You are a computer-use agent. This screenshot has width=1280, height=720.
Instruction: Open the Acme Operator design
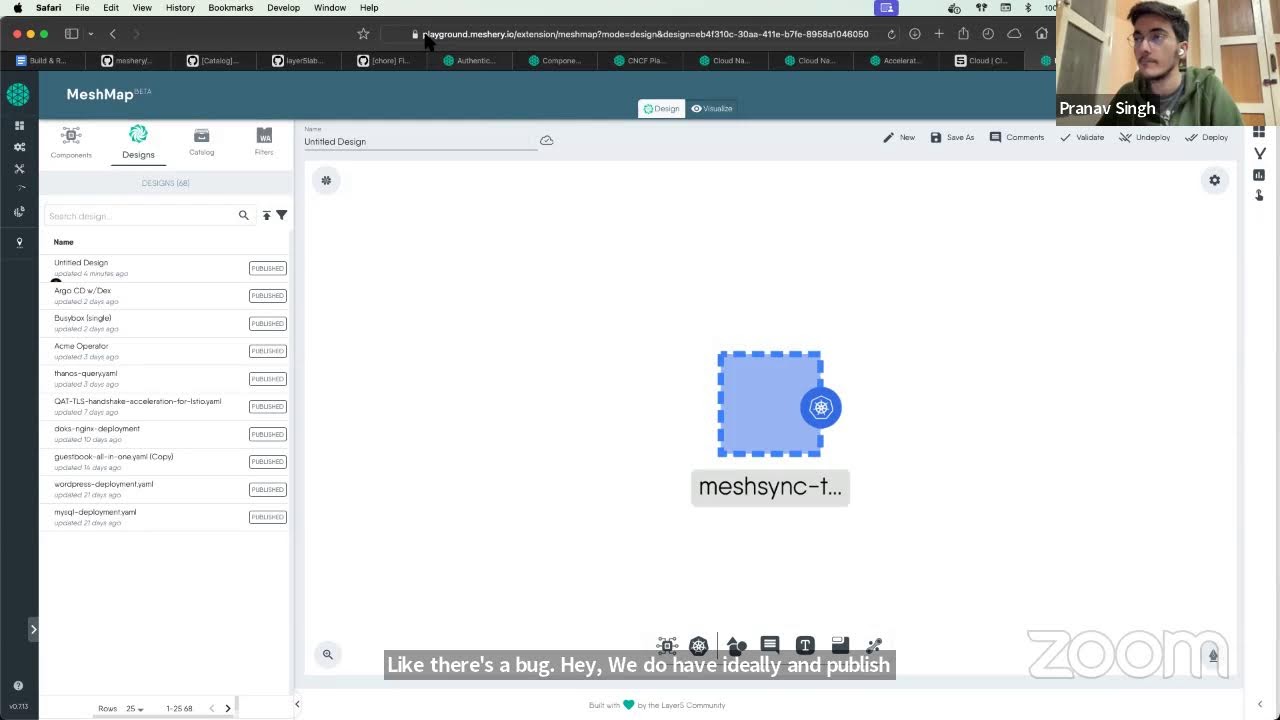pos(165,351)
